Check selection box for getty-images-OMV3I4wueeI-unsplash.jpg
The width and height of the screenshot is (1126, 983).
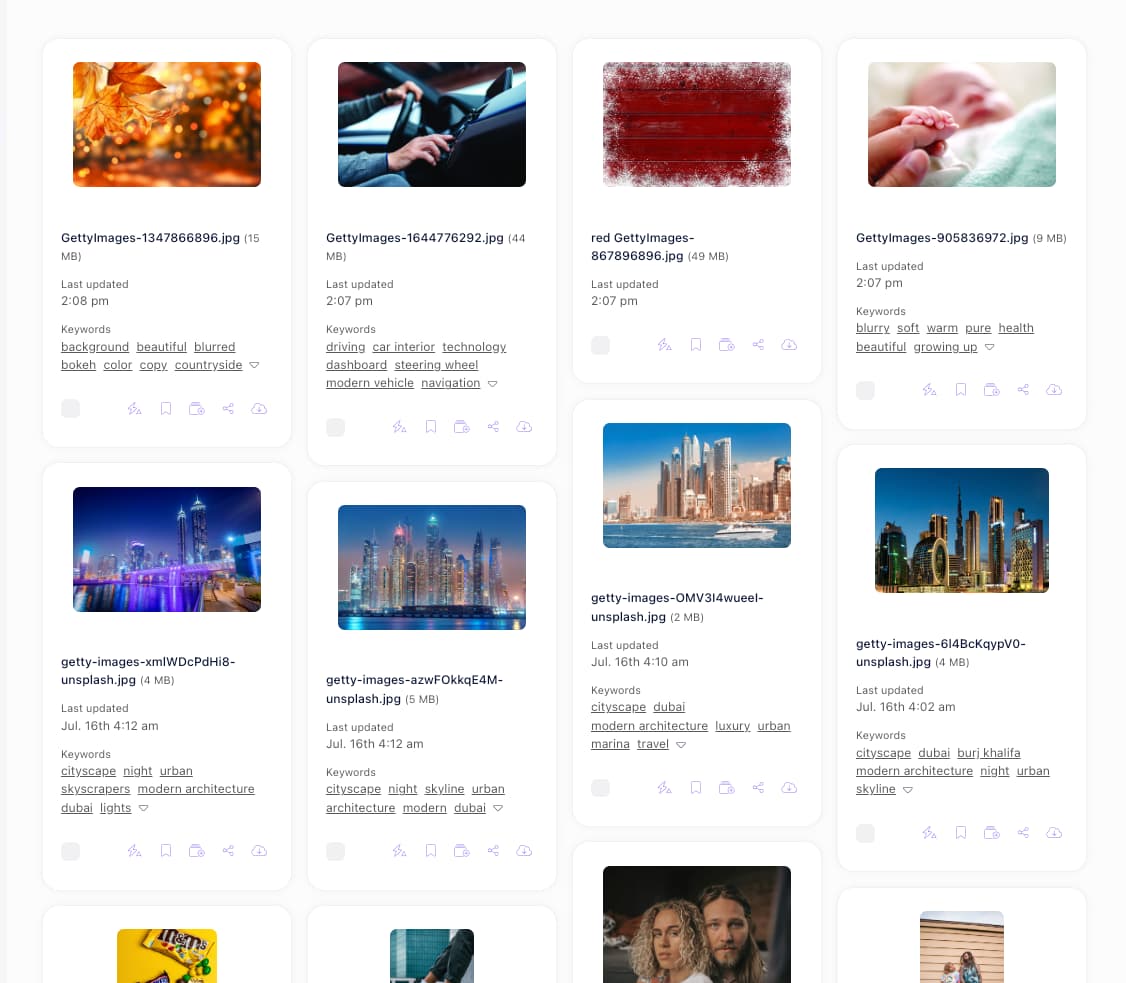tap(600, 788)
